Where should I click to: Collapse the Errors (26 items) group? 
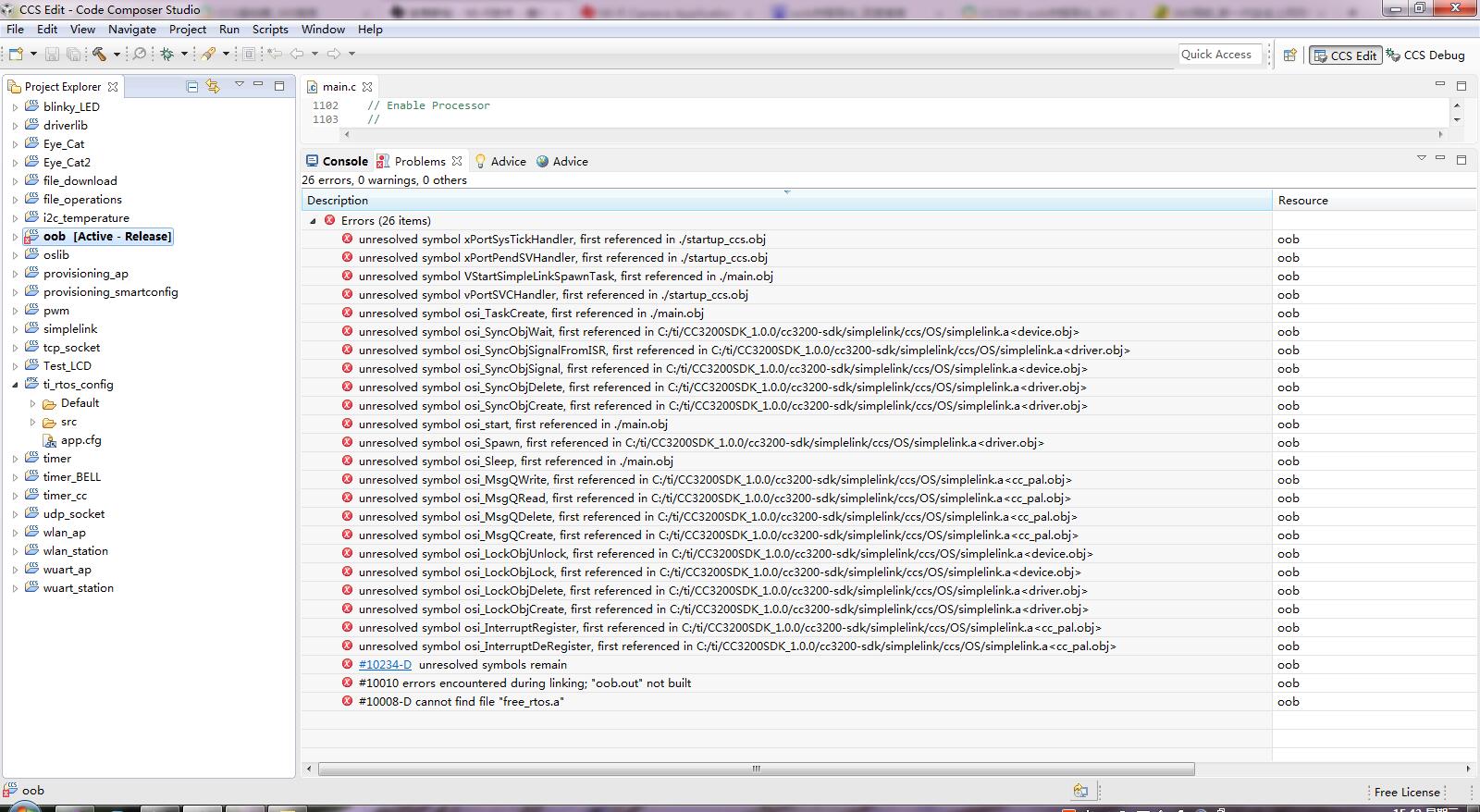point(313,220)
